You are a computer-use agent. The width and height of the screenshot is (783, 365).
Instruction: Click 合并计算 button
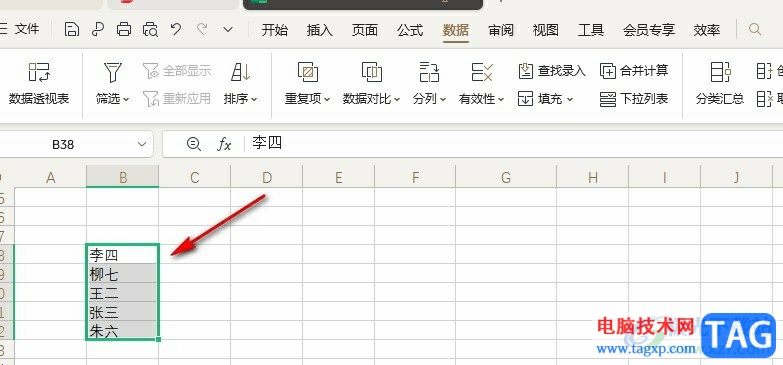(634, 71)
